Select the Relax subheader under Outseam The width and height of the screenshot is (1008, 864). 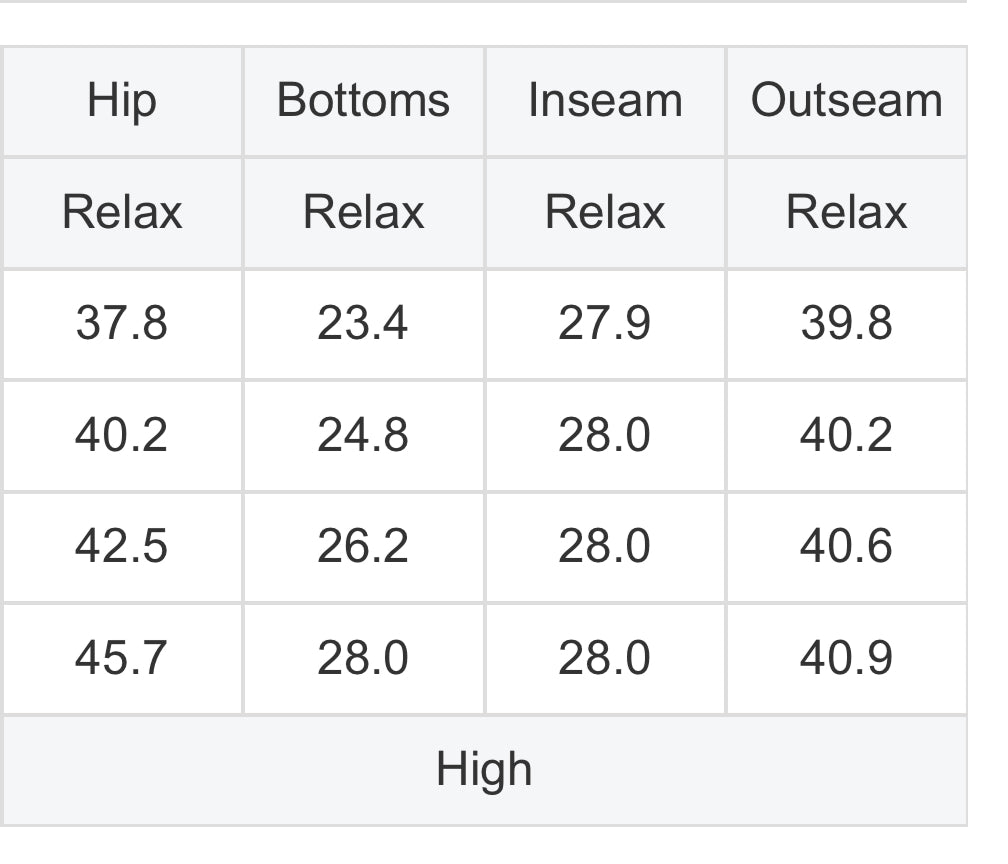coord(846,212)
